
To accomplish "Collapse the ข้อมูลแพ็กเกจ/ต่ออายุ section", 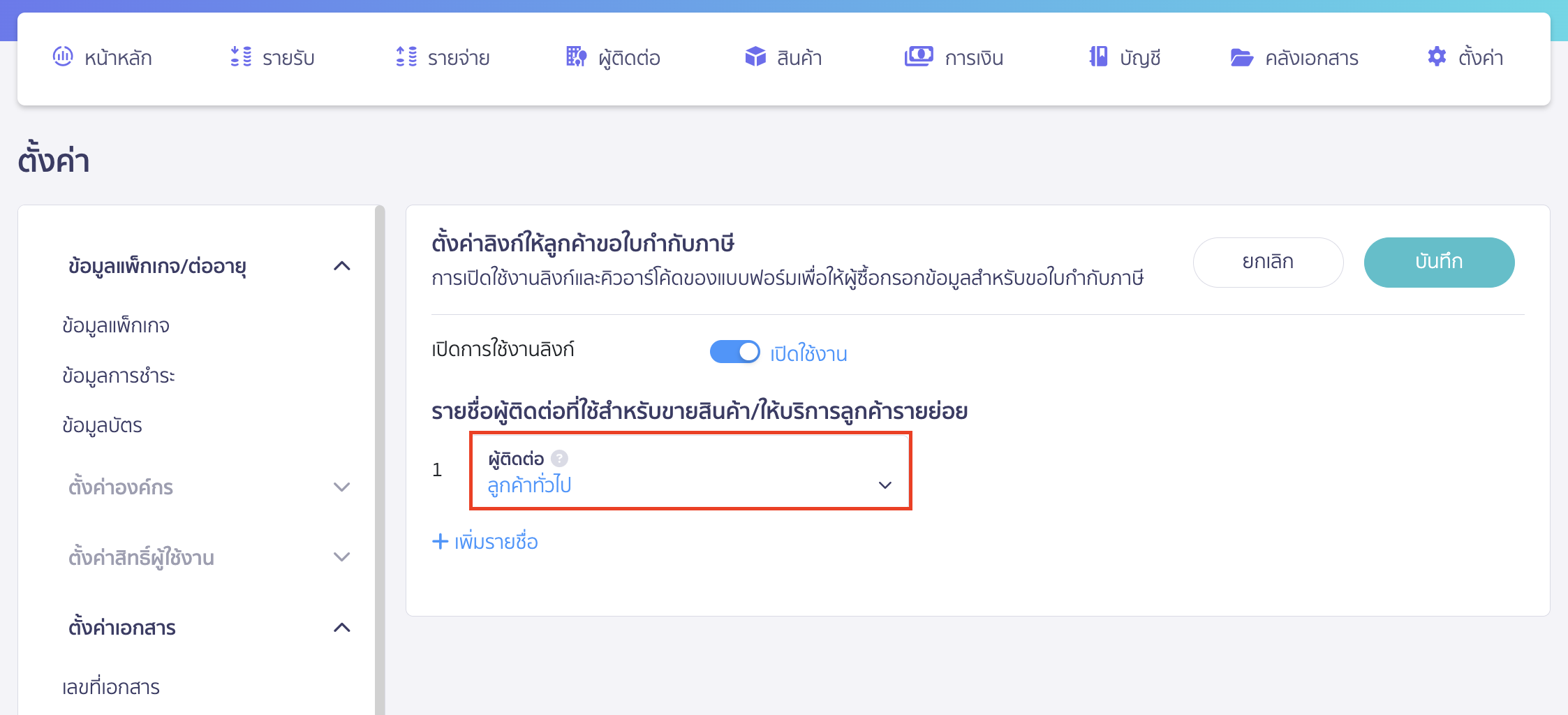I will (341, 265).
